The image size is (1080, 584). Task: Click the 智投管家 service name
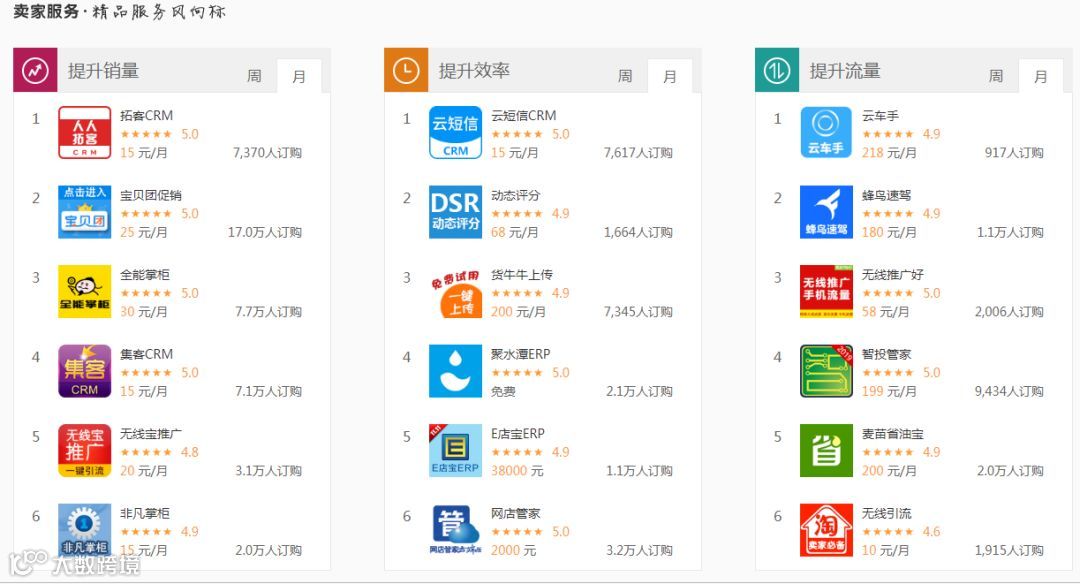[886, 354]
